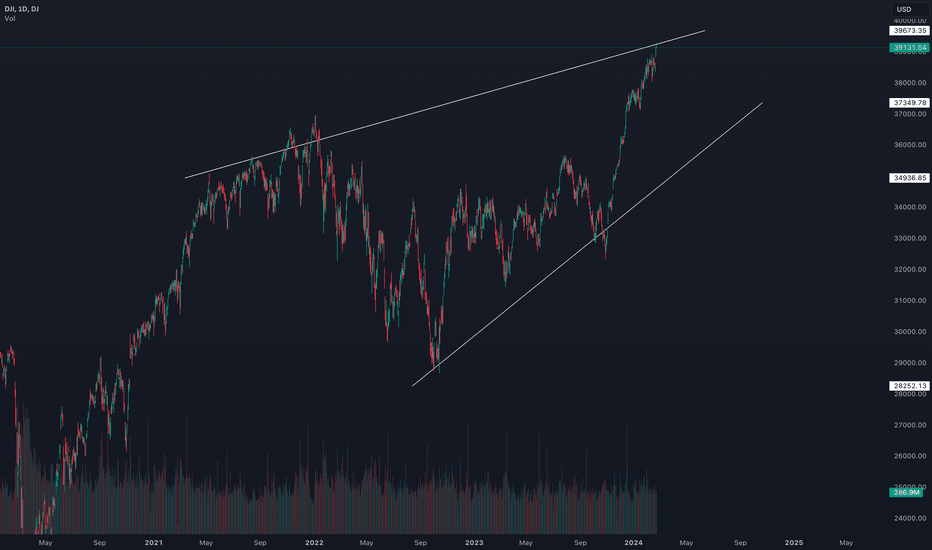Screen dimensions: 932x550
Task: Click the 2021 label on time axis
Action: click(153, 542)
